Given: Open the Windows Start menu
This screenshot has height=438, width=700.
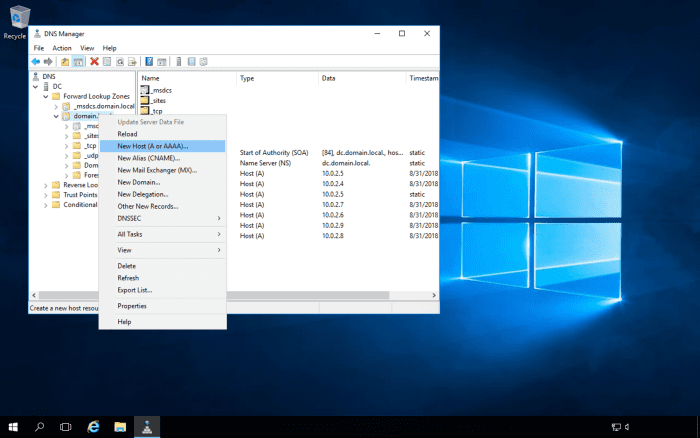Looking at the screenshot, I should (13, 427).
